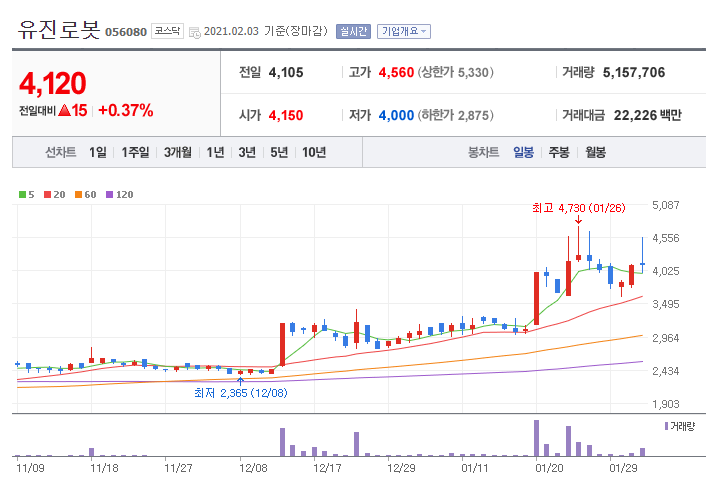Click the 상한가 5,330 text
The height and width of the screenshot is (494, 706).
[456, 73]
